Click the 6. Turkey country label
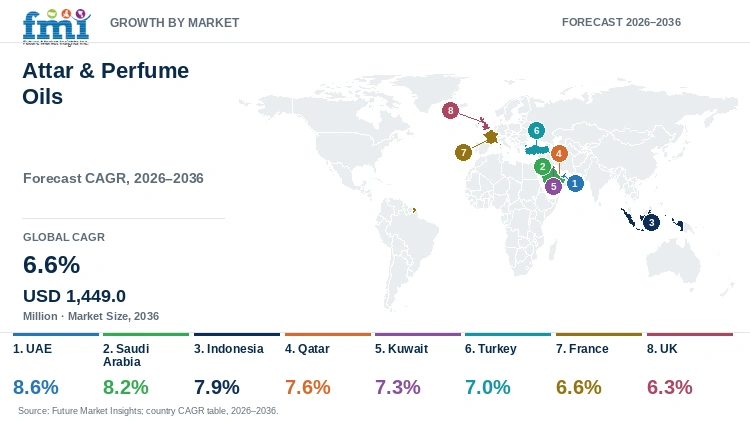Screen dimensions: 750x421 coord(491,349)
